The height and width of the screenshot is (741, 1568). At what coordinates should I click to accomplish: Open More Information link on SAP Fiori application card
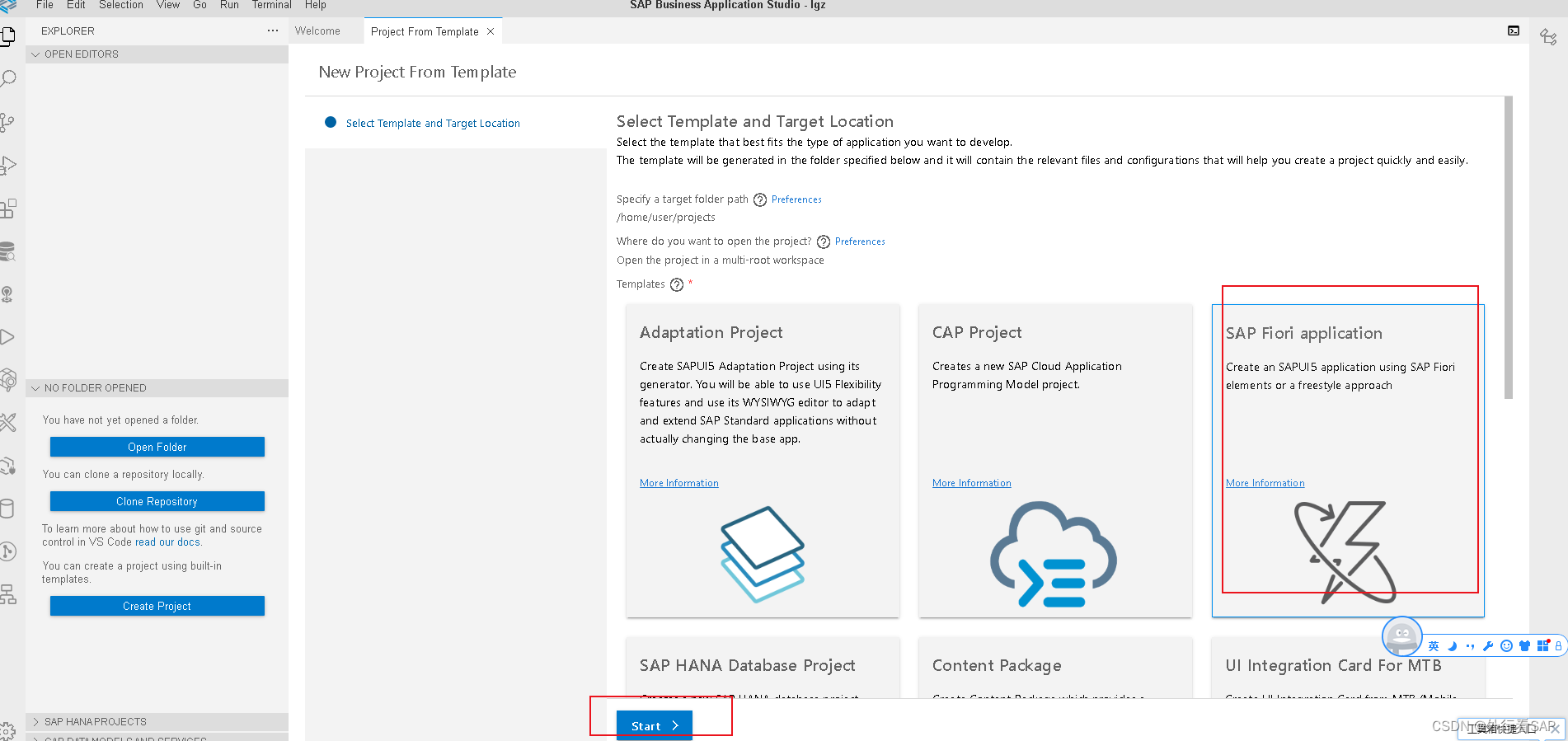[x=1265, y=483]
